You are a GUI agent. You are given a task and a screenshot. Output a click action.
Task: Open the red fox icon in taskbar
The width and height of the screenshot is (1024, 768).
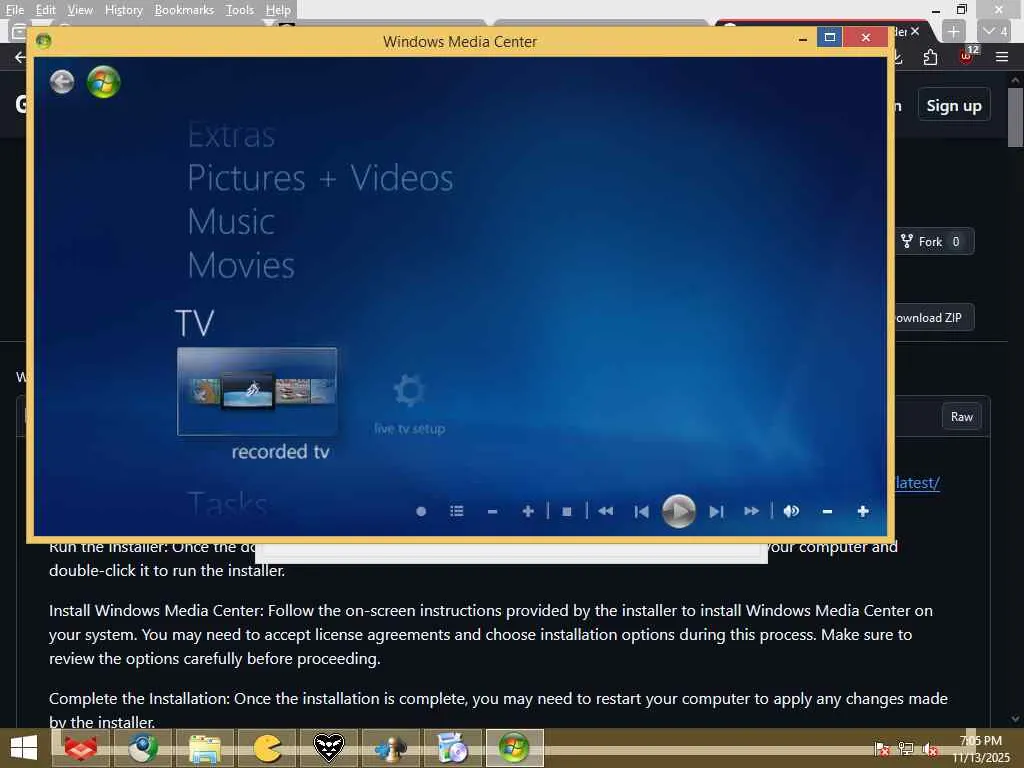(x=80, y=748)
